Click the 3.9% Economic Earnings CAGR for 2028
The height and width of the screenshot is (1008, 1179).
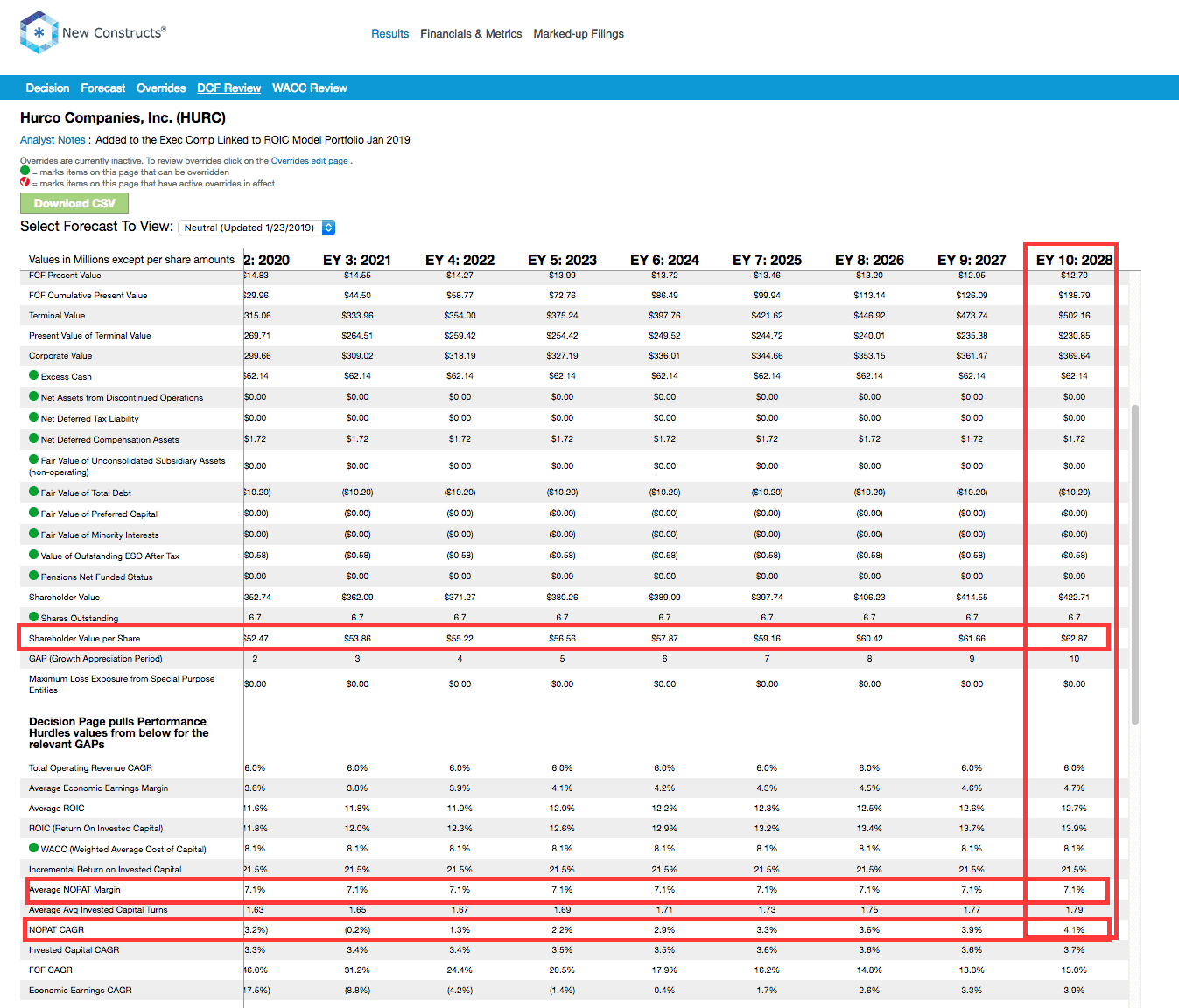pos(1074,990)
